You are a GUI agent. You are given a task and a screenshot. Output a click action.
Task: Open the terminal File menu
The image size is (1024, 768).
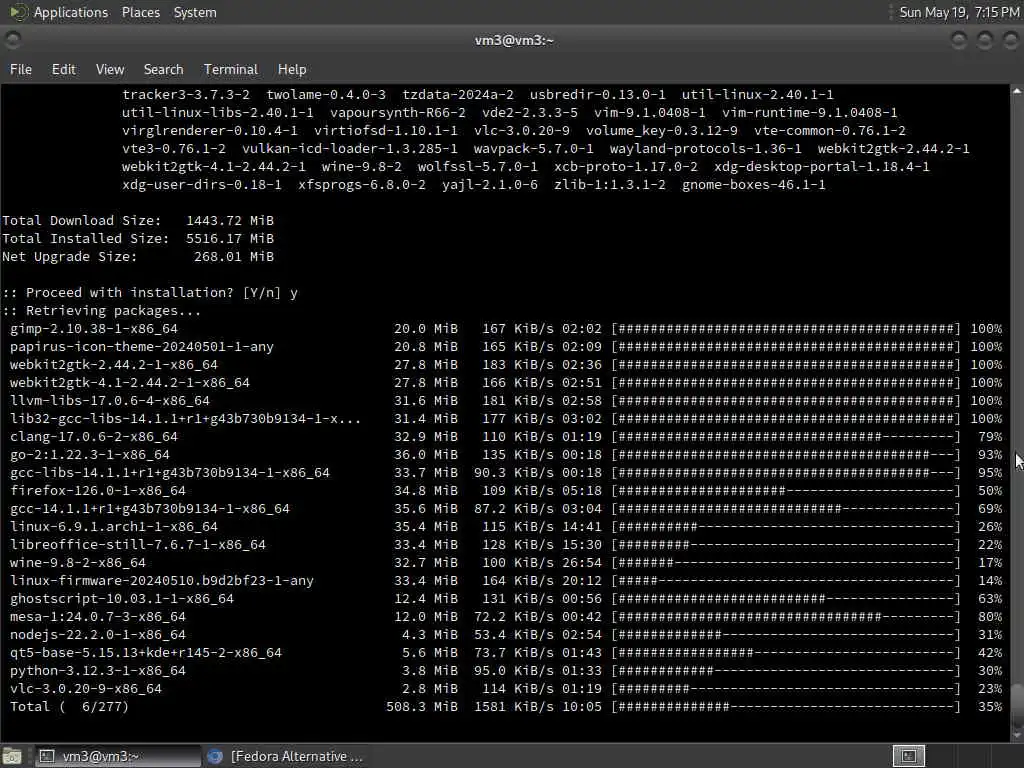(21, 69)
